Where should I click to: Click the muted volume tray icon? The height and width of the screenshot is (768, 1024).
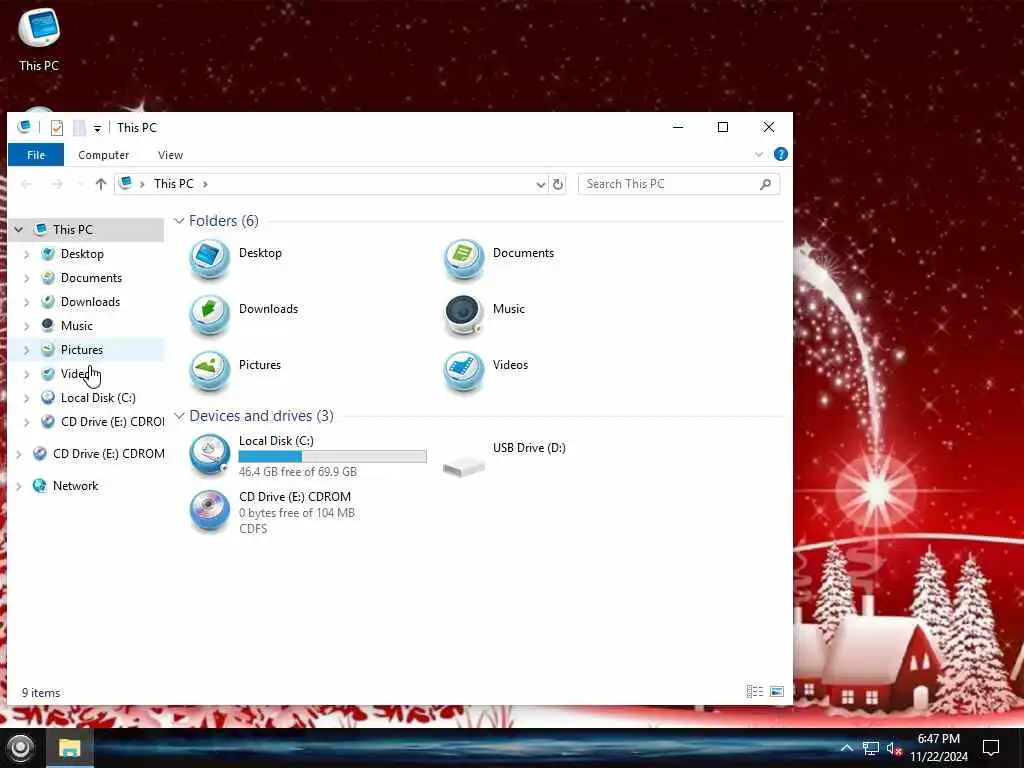[894, 748]
